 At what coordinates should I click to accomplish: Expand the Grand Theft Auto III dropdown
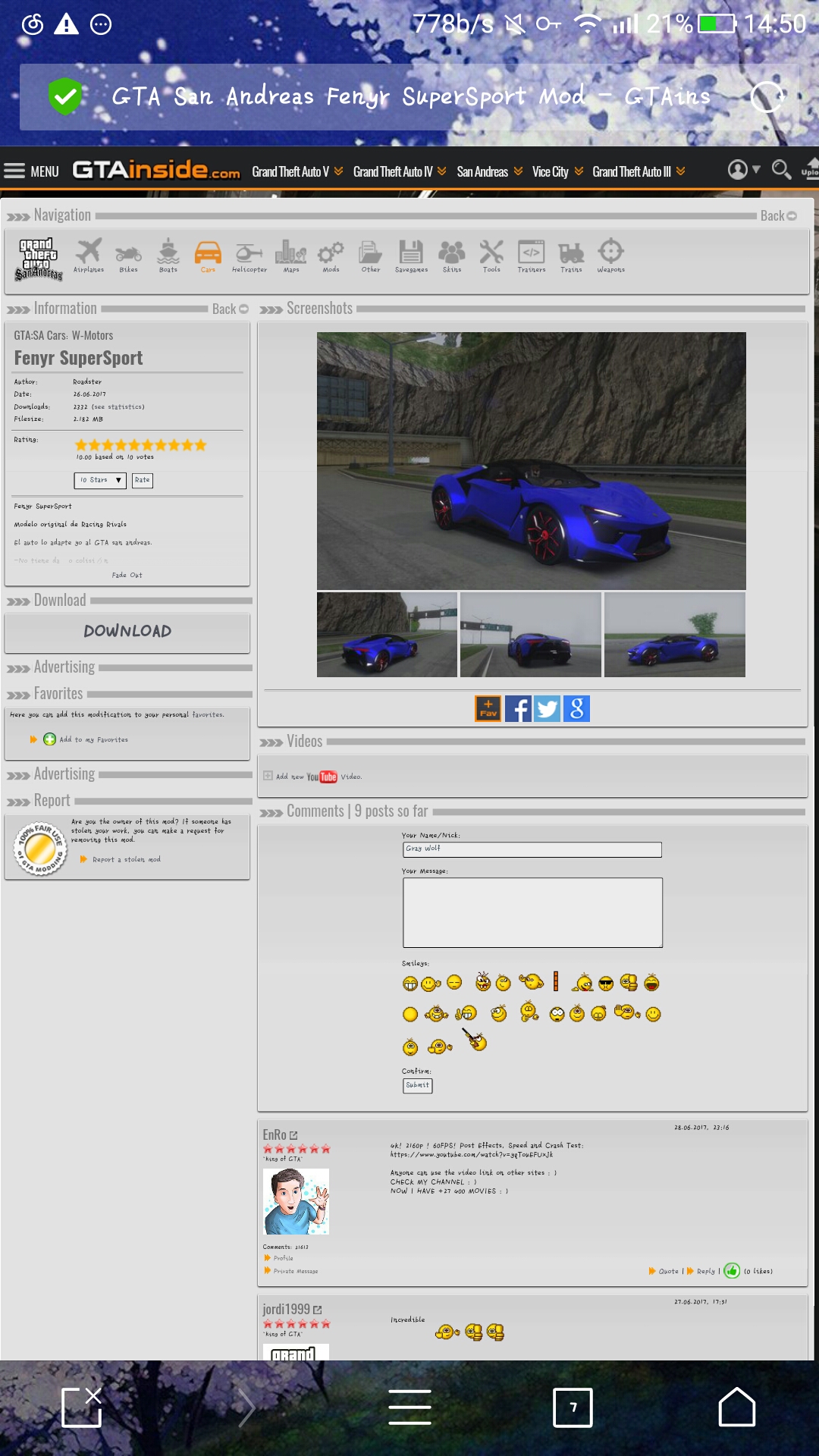pos(639,171)
